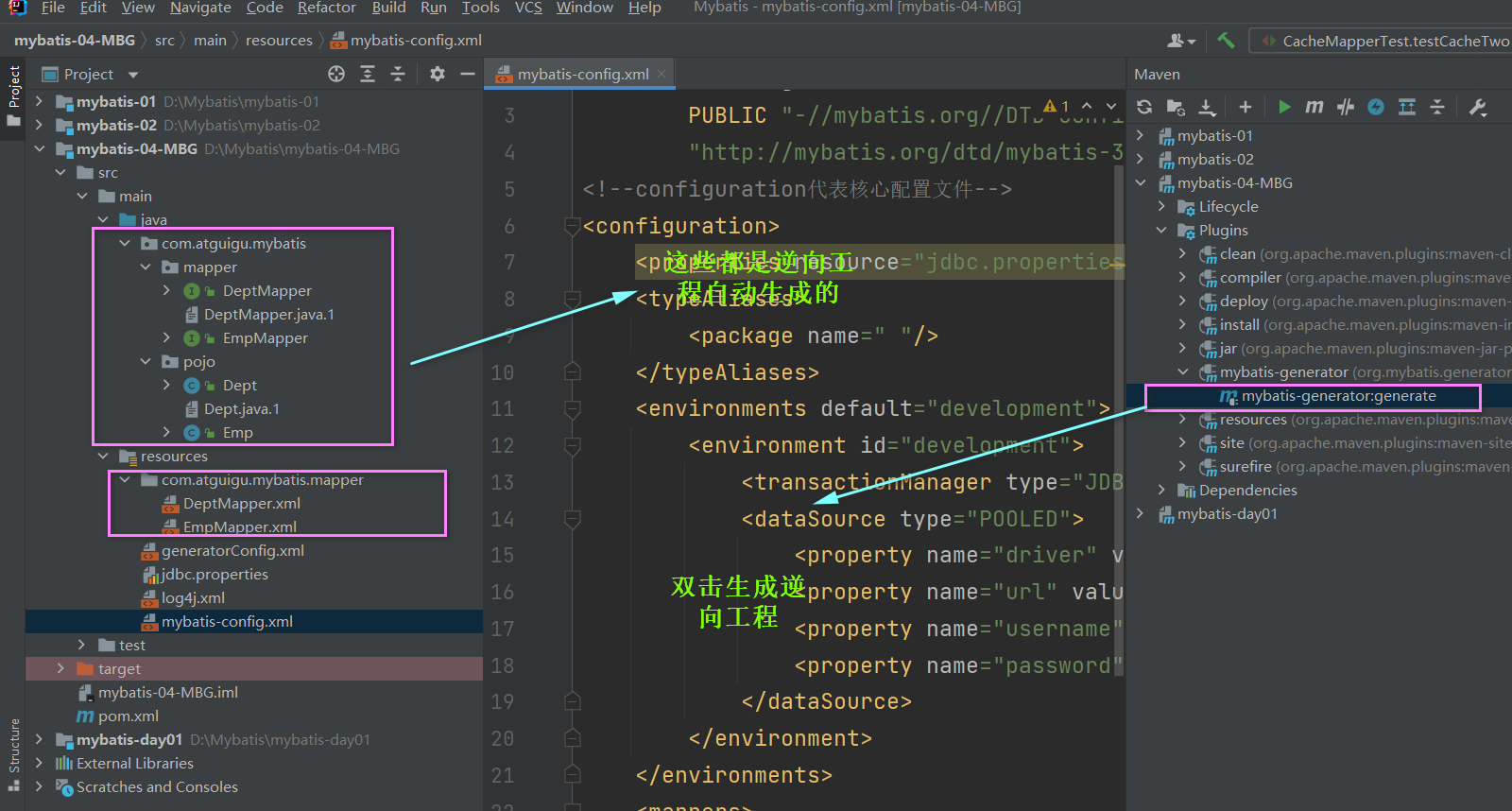
Task: Toggle Maven offline mode lightning icon
Action: [x=1376, y=107]
